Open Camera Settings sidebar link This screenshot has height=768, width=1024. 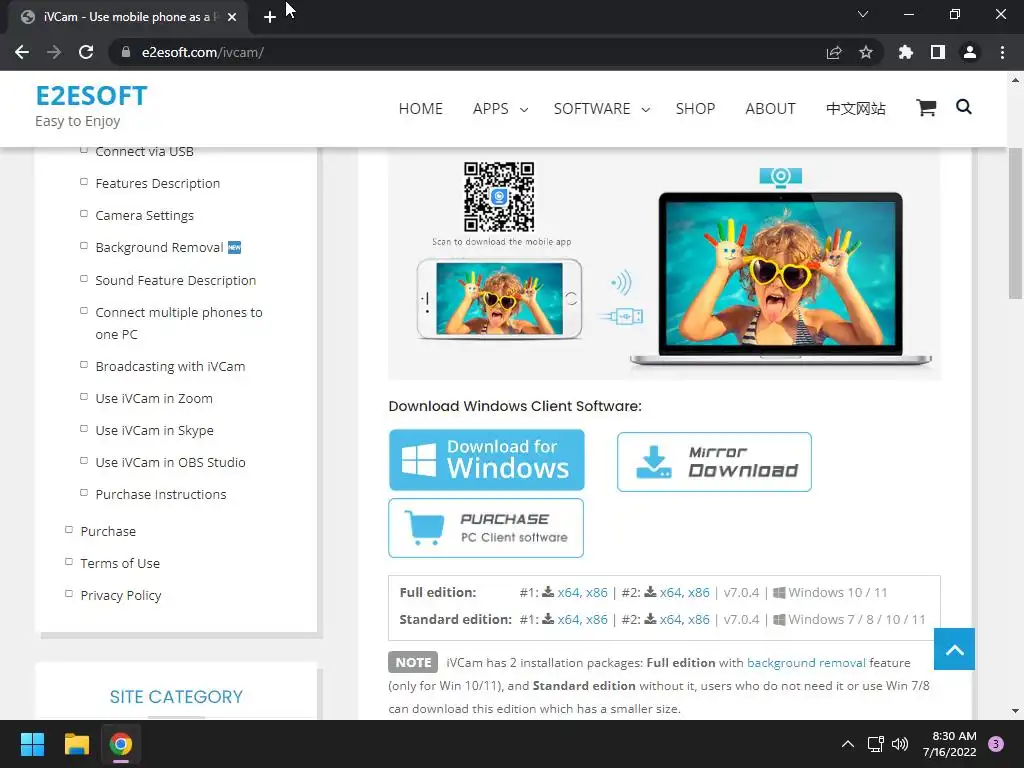(144, 216)
